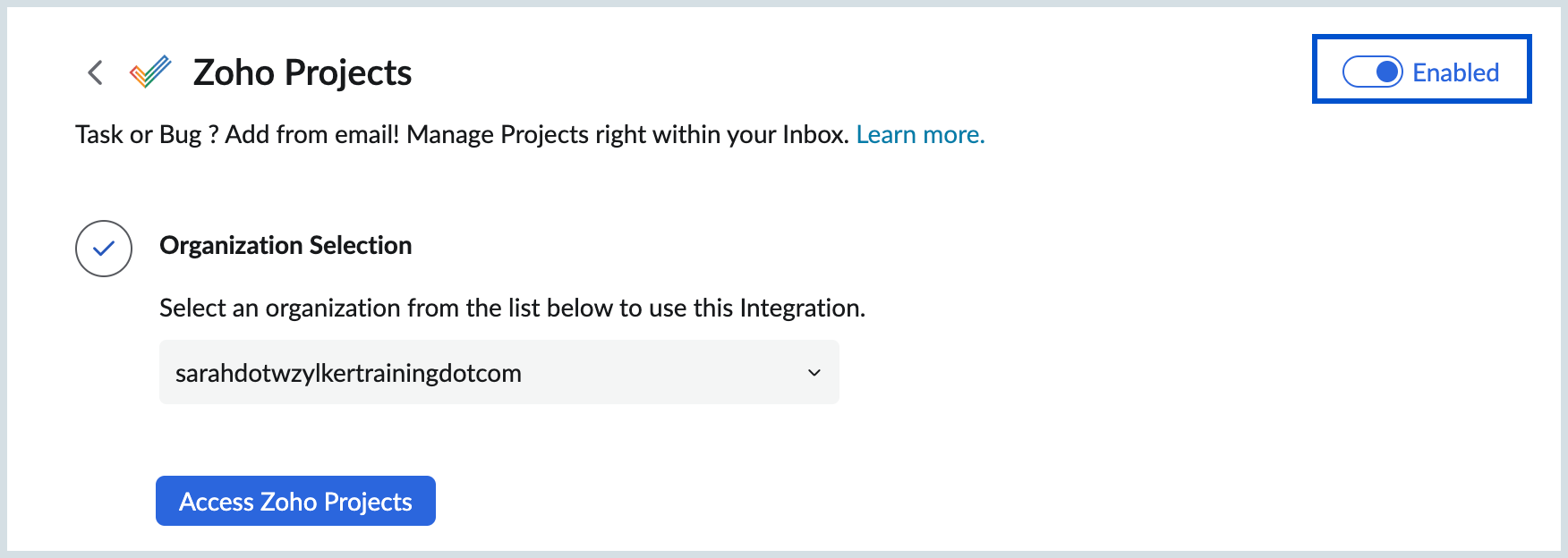The image size is (1568, 558).
Task: Slide the Enabled toggle knob left
Action: (x=1385, y=72)
